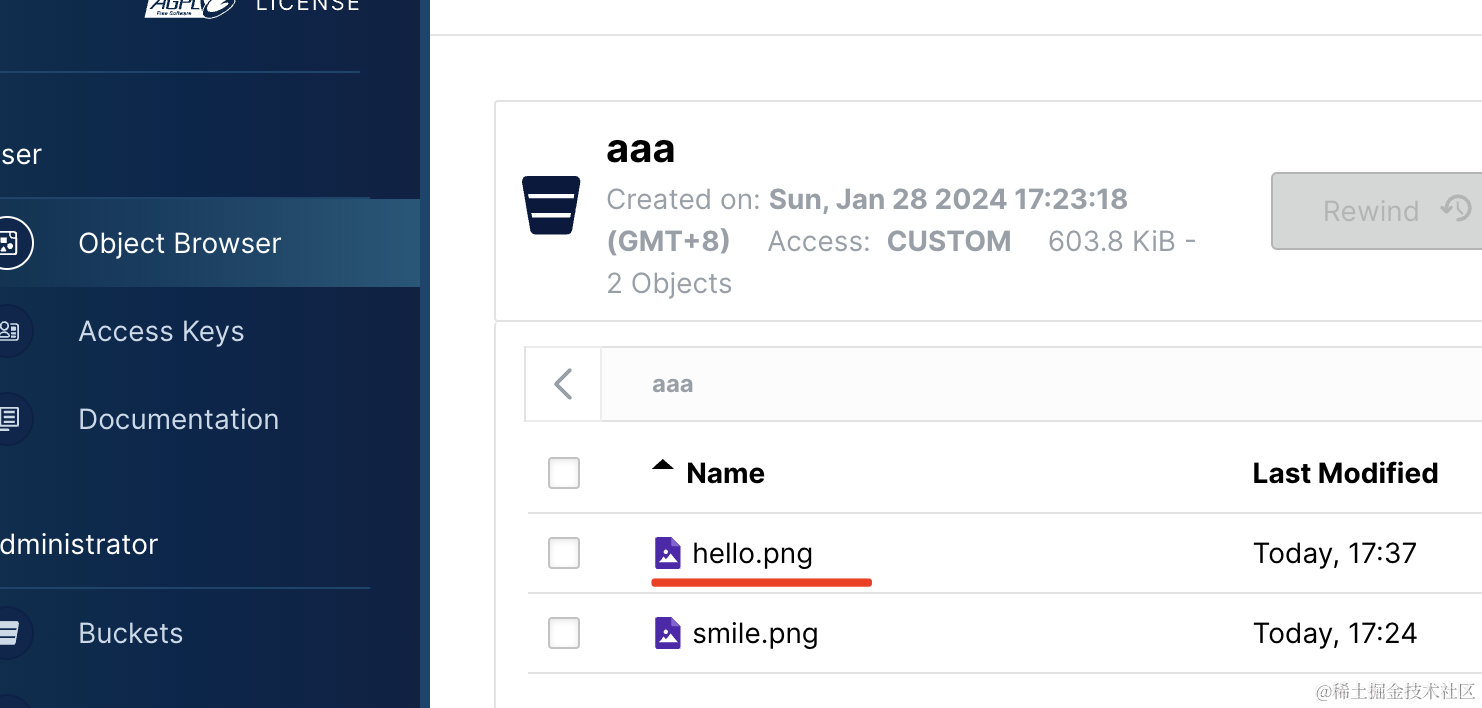Click the aaa bucket icon
The image size is (1482, 708).
click(551, 205)
